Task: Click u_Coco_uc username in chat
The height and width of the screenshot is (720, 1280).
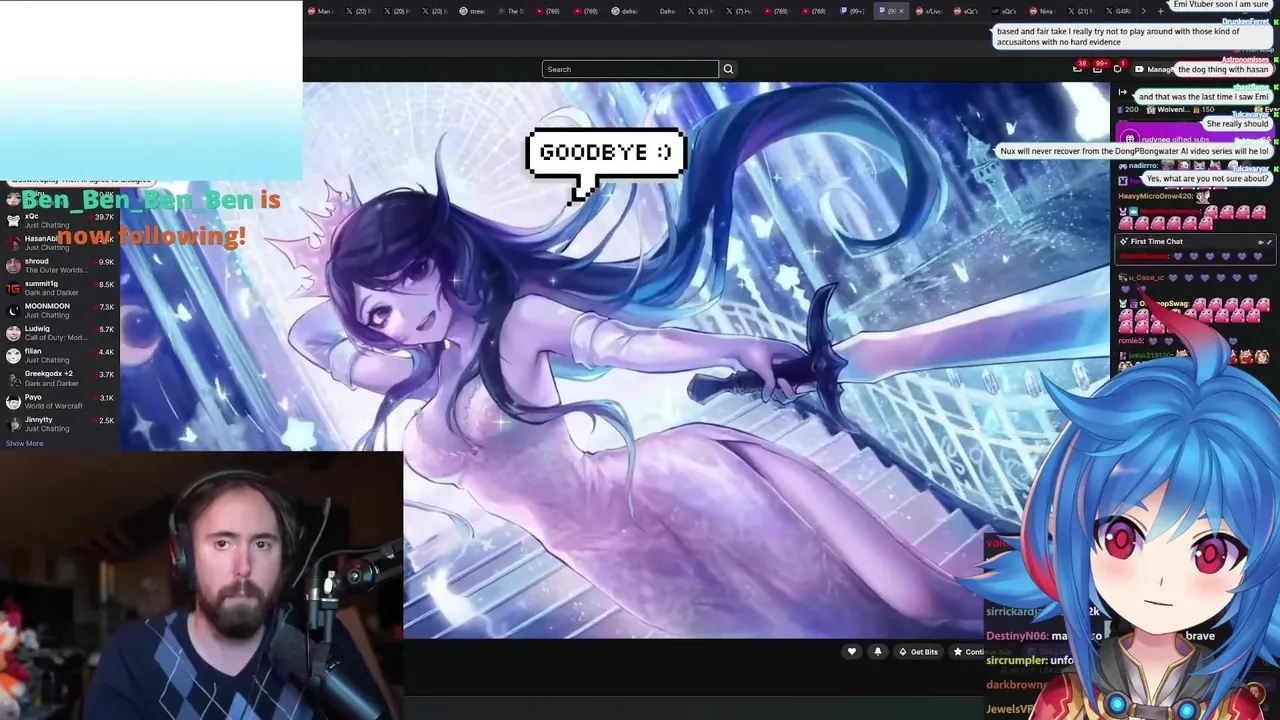Action: 1147,278
